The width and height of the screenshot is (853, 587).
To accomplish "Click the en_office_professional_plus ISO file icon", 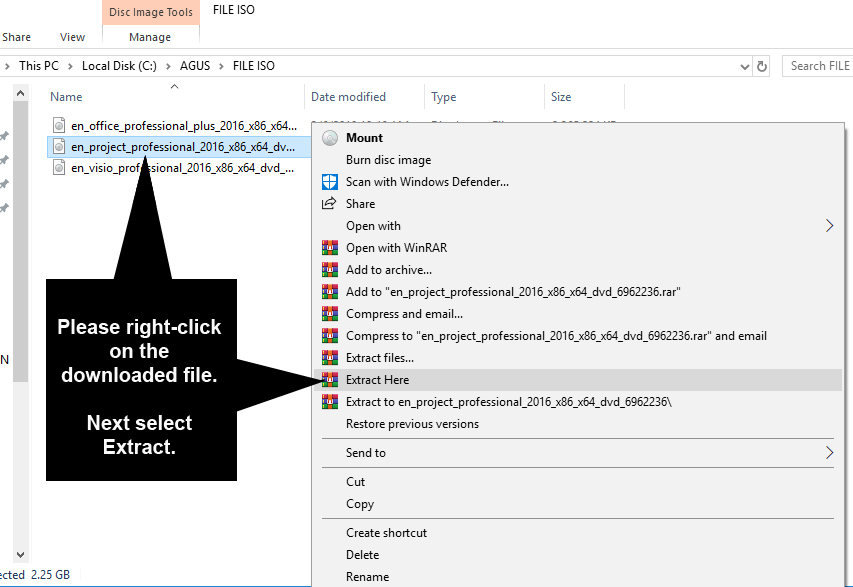I will pos(59,126).
